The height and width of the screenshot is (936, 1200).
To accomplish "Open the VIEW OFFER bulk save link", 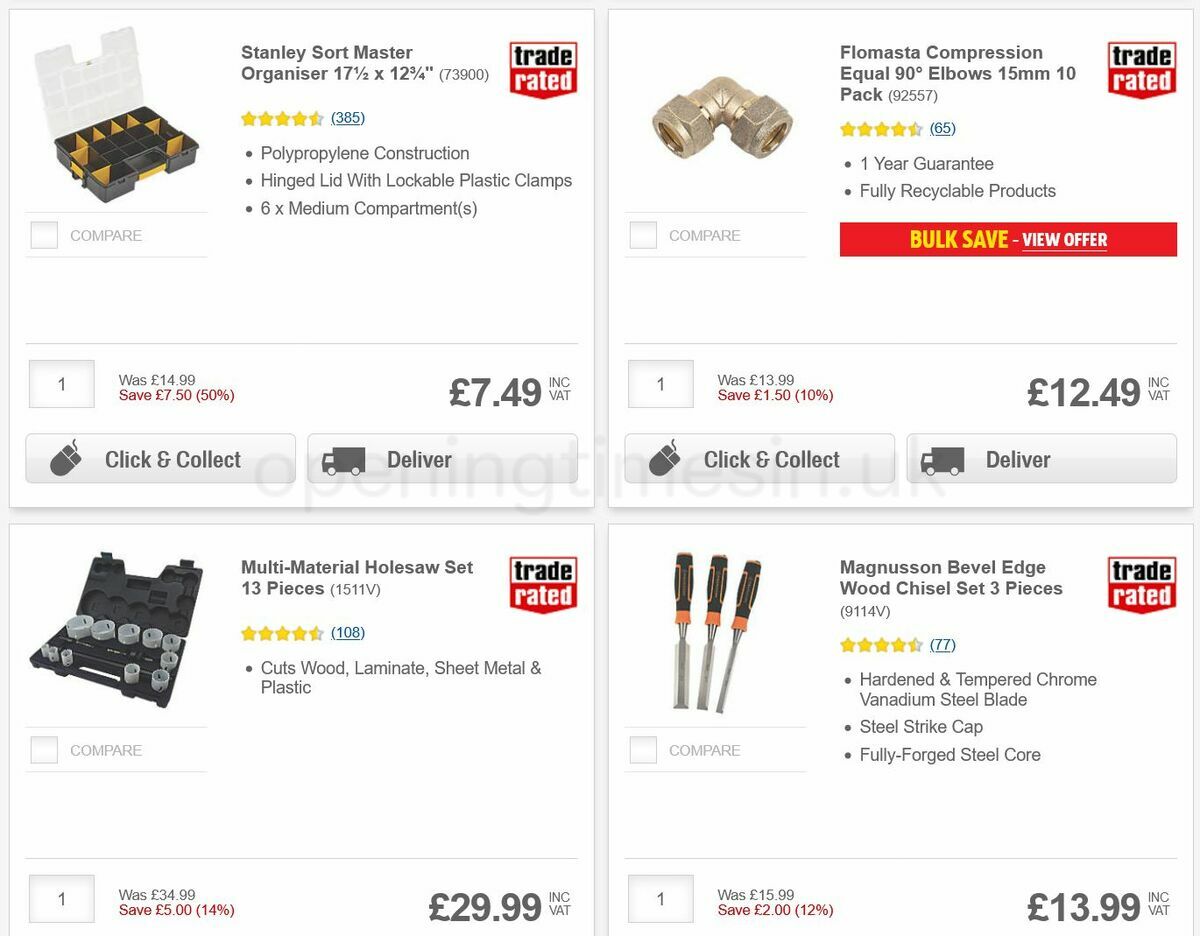I will coord(1066,240).
